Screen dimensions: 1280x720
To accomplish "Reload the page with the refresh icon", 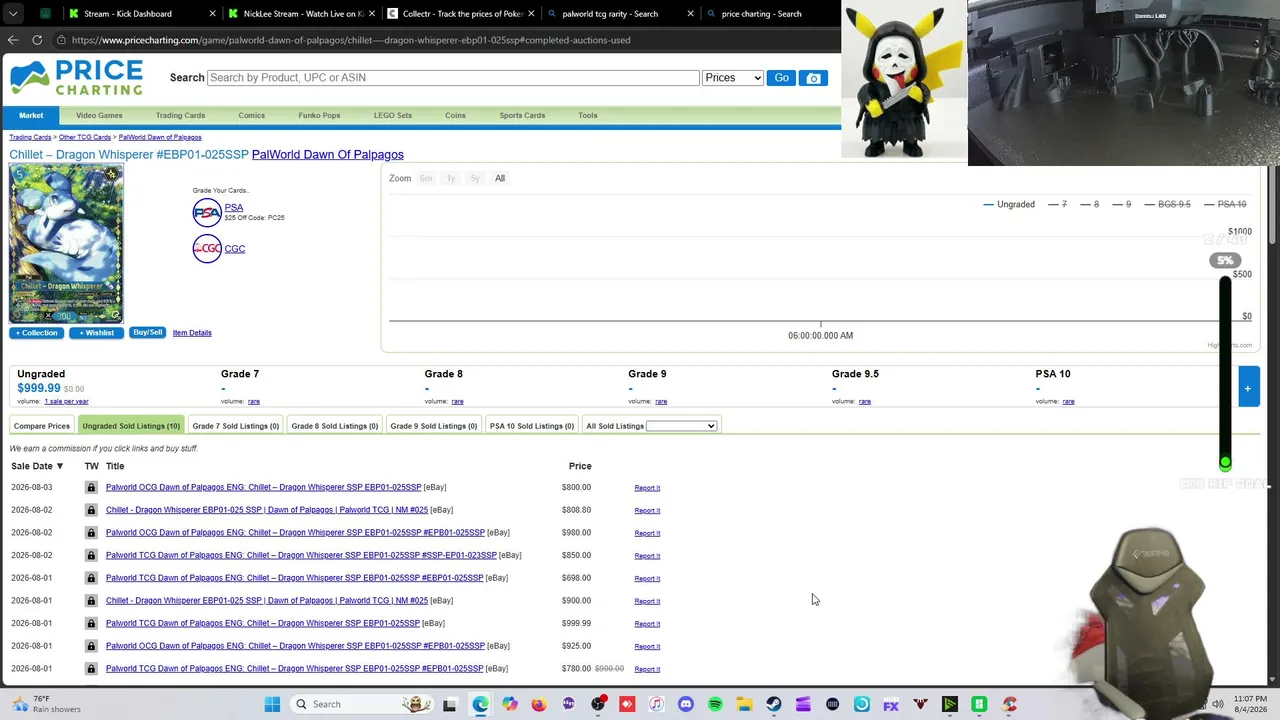I will click(x=37, y=40).
